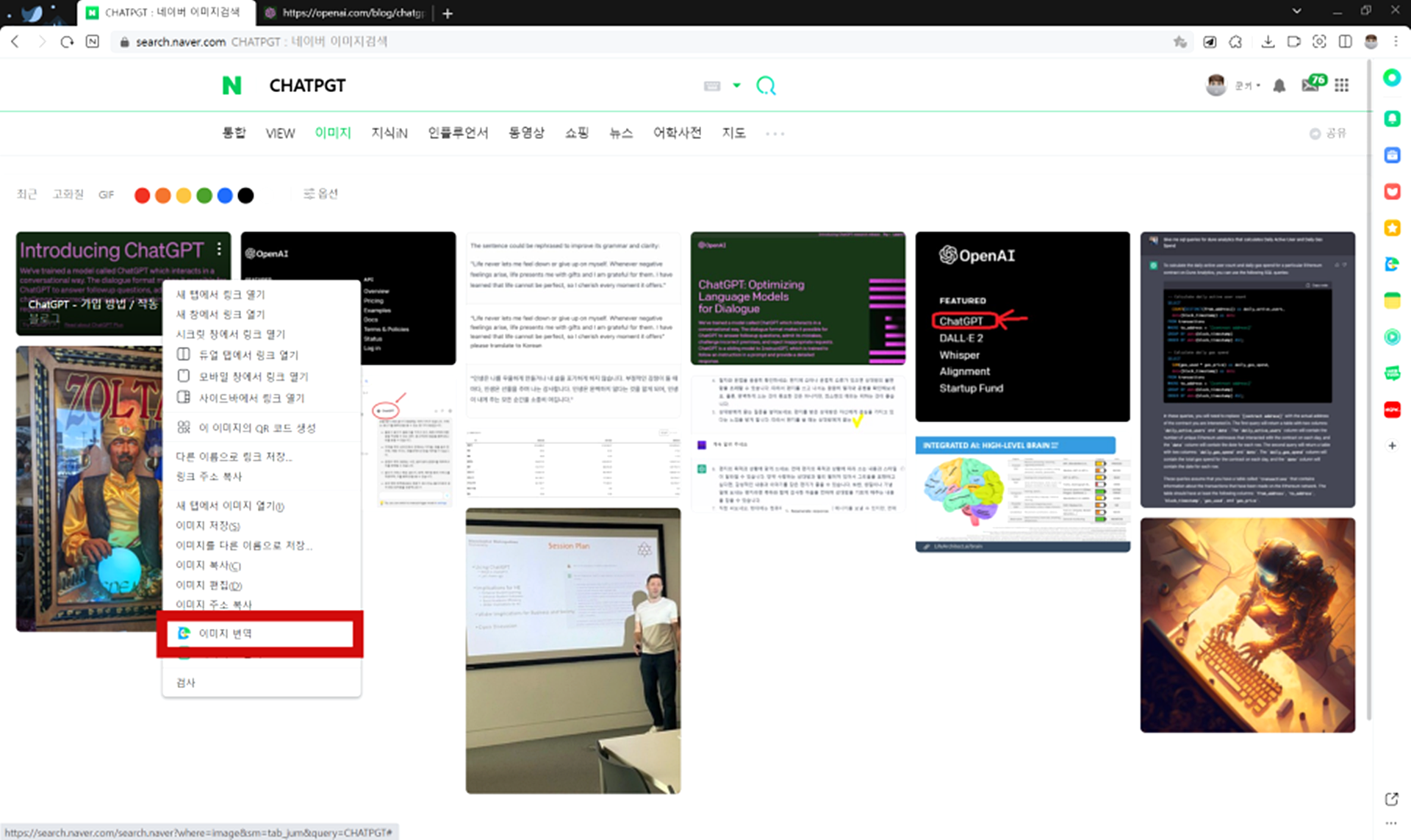Filter by 고화질 high quality link
The width and height of the screenshot is (1411, 840).
tap(68, 194)
